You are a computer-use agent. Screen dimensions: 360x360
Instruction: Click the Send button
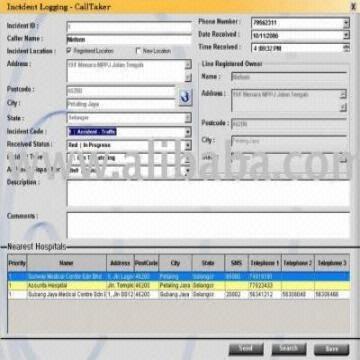point(246,349)
